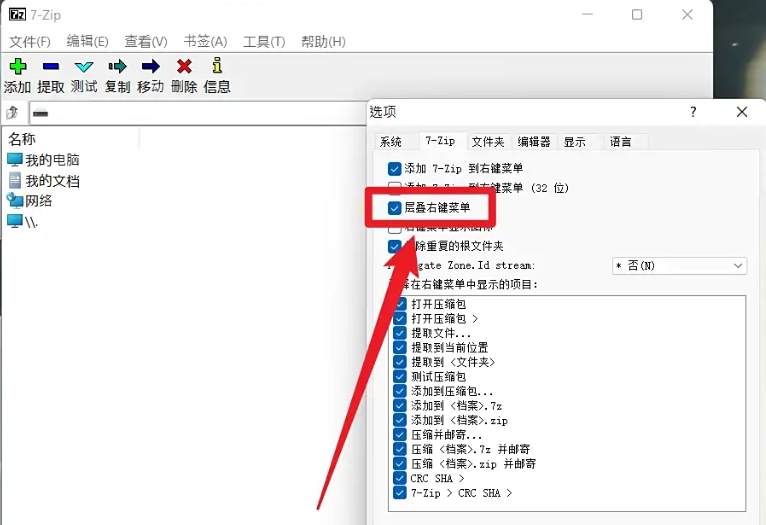The height and width of the screenshot is (525, 766).
Task: Select the \\. computer icon in the list
Action: tap(15, 221)
